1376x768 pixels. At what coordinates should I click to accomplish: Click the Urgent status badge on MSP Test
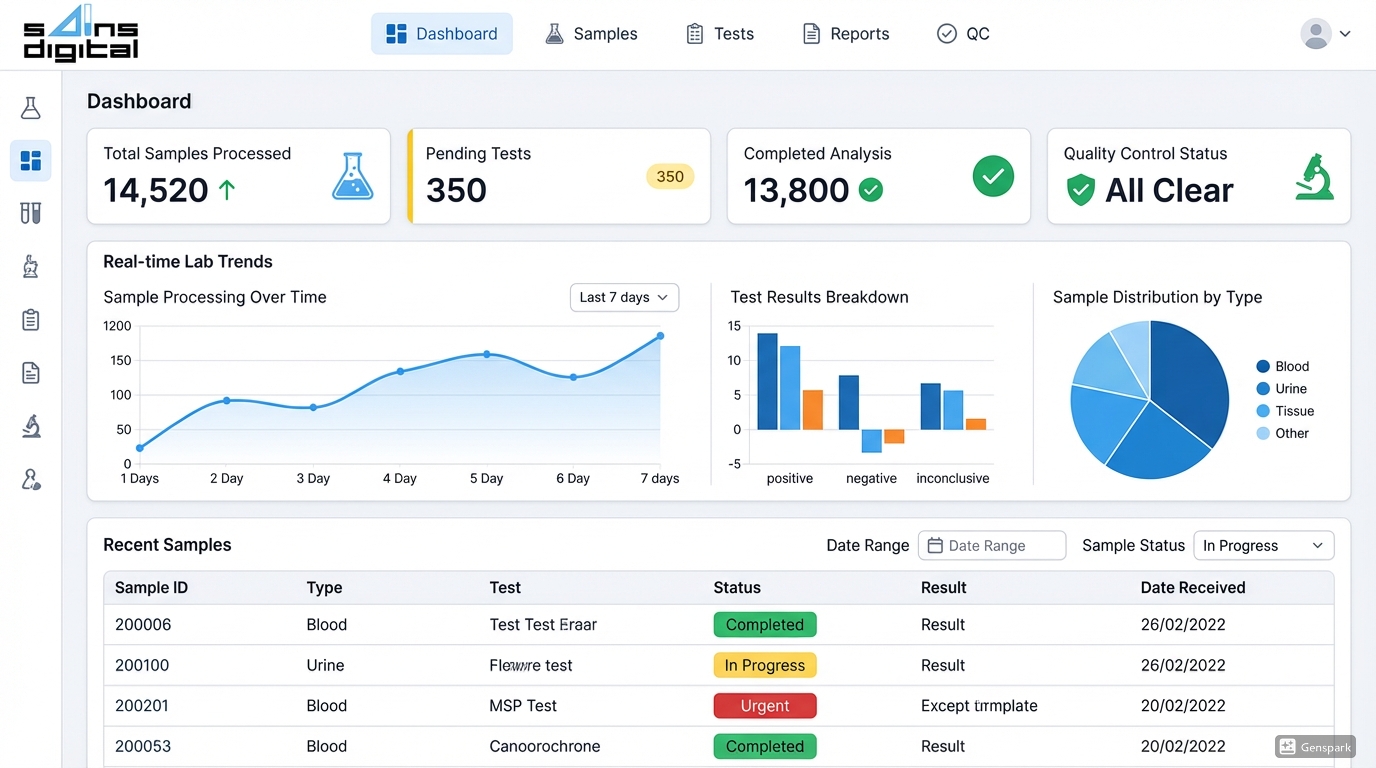point(765,705)
